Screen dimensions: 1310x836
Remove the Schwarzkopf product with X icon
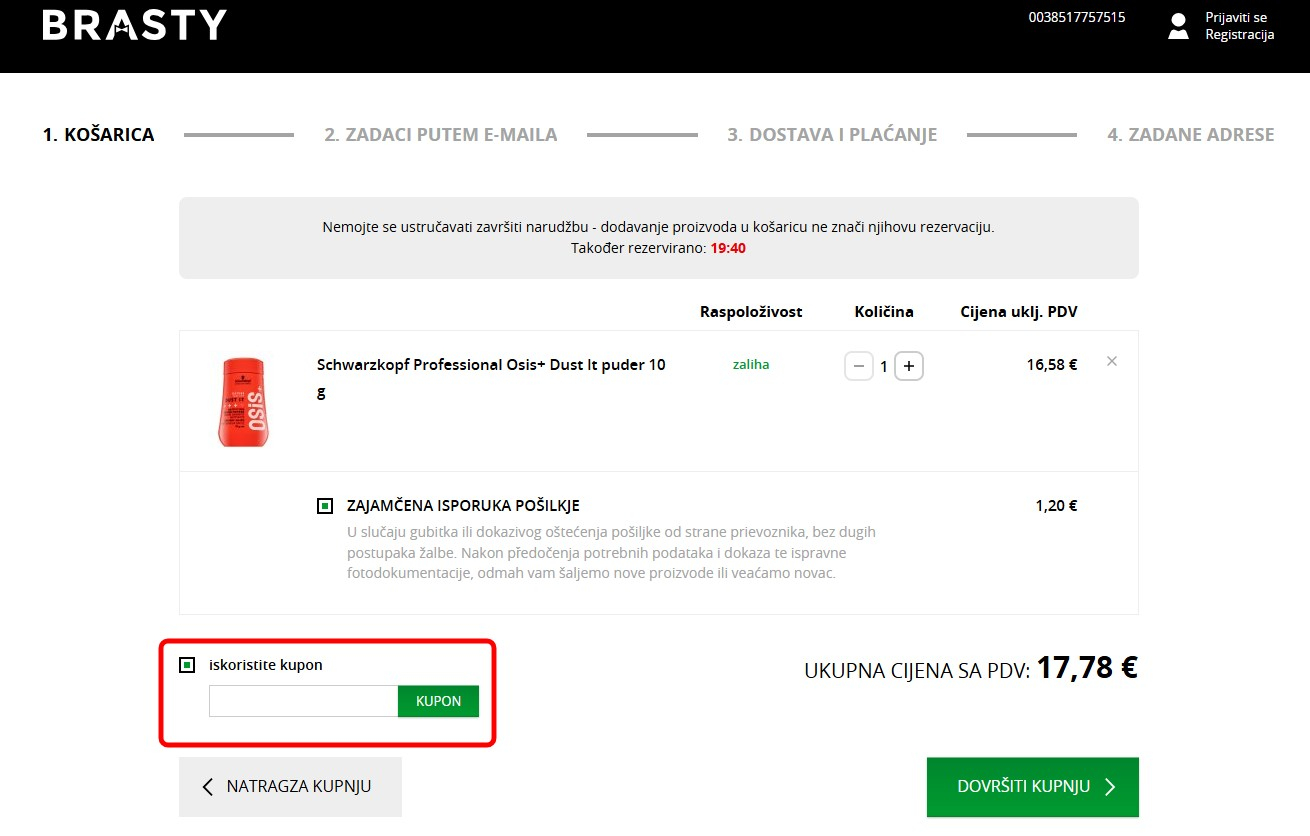pos(1112,362)
